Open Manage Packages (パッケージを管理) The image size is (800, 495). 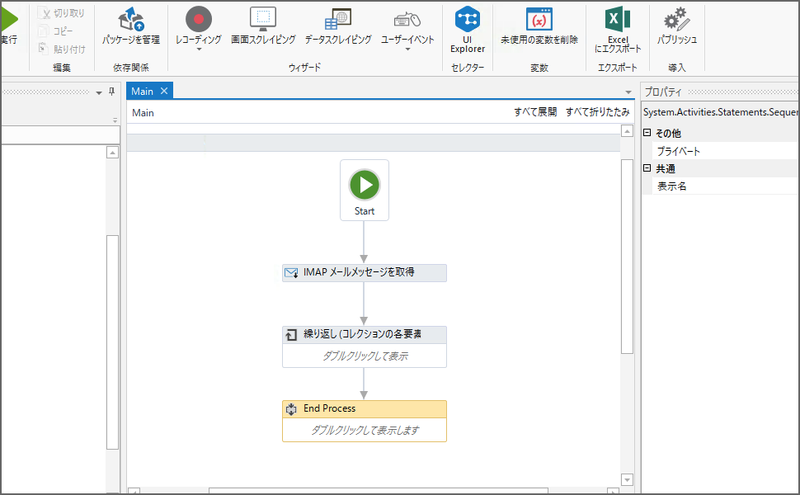[131, 26]
